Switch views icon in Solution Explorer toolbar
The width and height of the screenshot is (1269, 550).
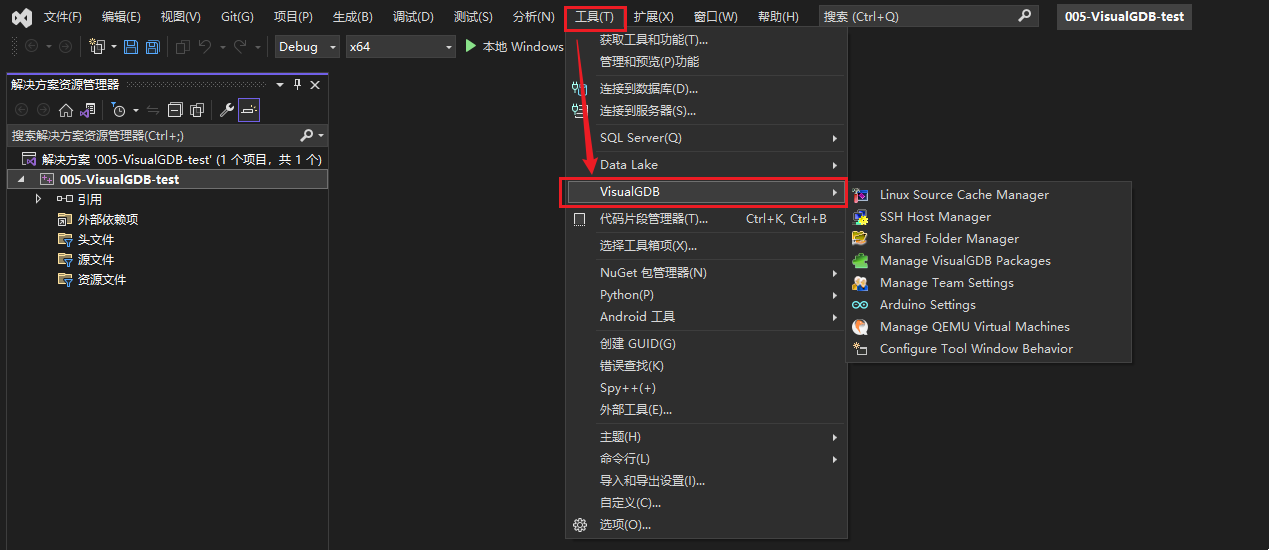coord(88,110)
